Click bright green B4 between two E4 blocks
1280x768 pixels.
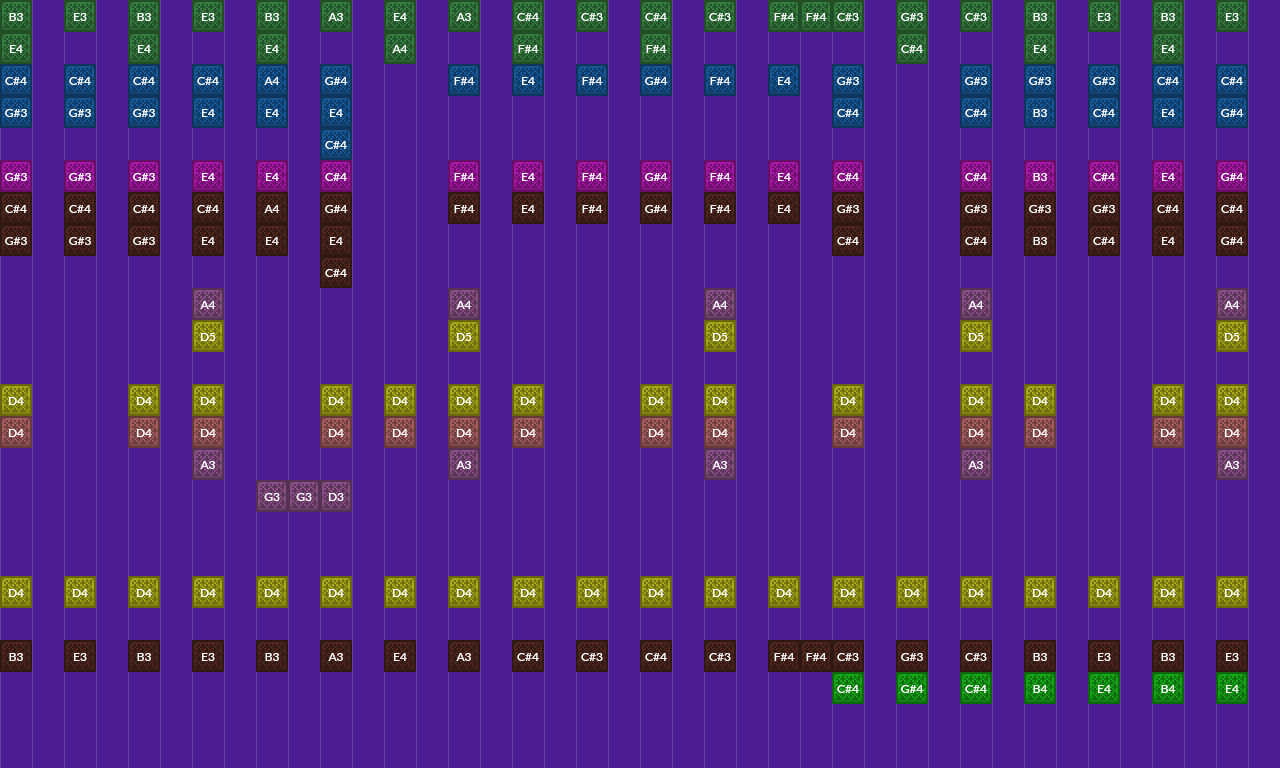1168,689
